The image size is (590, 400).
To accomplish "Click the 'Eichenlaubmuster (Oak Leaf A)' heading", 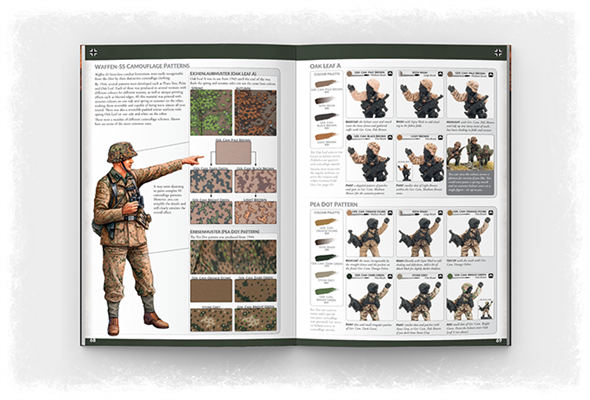I will coord(224,73).
